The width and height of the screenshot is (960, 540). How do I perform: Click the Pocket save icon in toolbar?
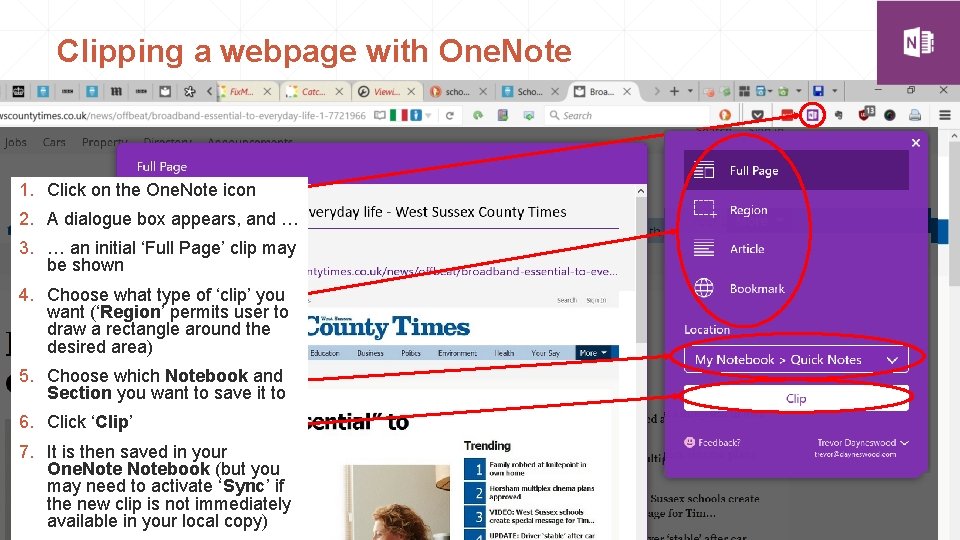(x=757, y=115)
